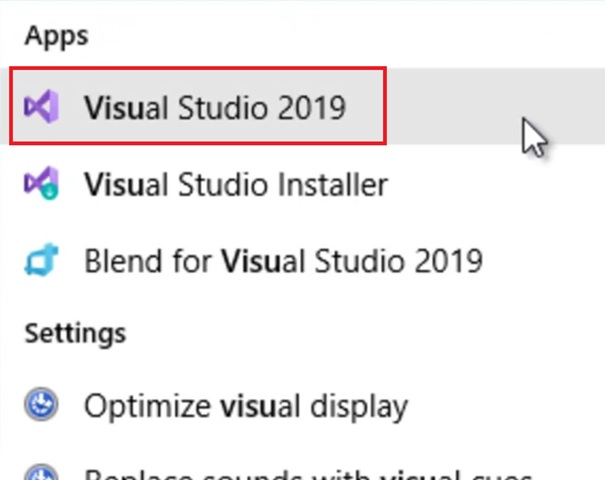Click the blue Blend for Visual Studio icon
The image size is (605, 480).
point(41,260)
